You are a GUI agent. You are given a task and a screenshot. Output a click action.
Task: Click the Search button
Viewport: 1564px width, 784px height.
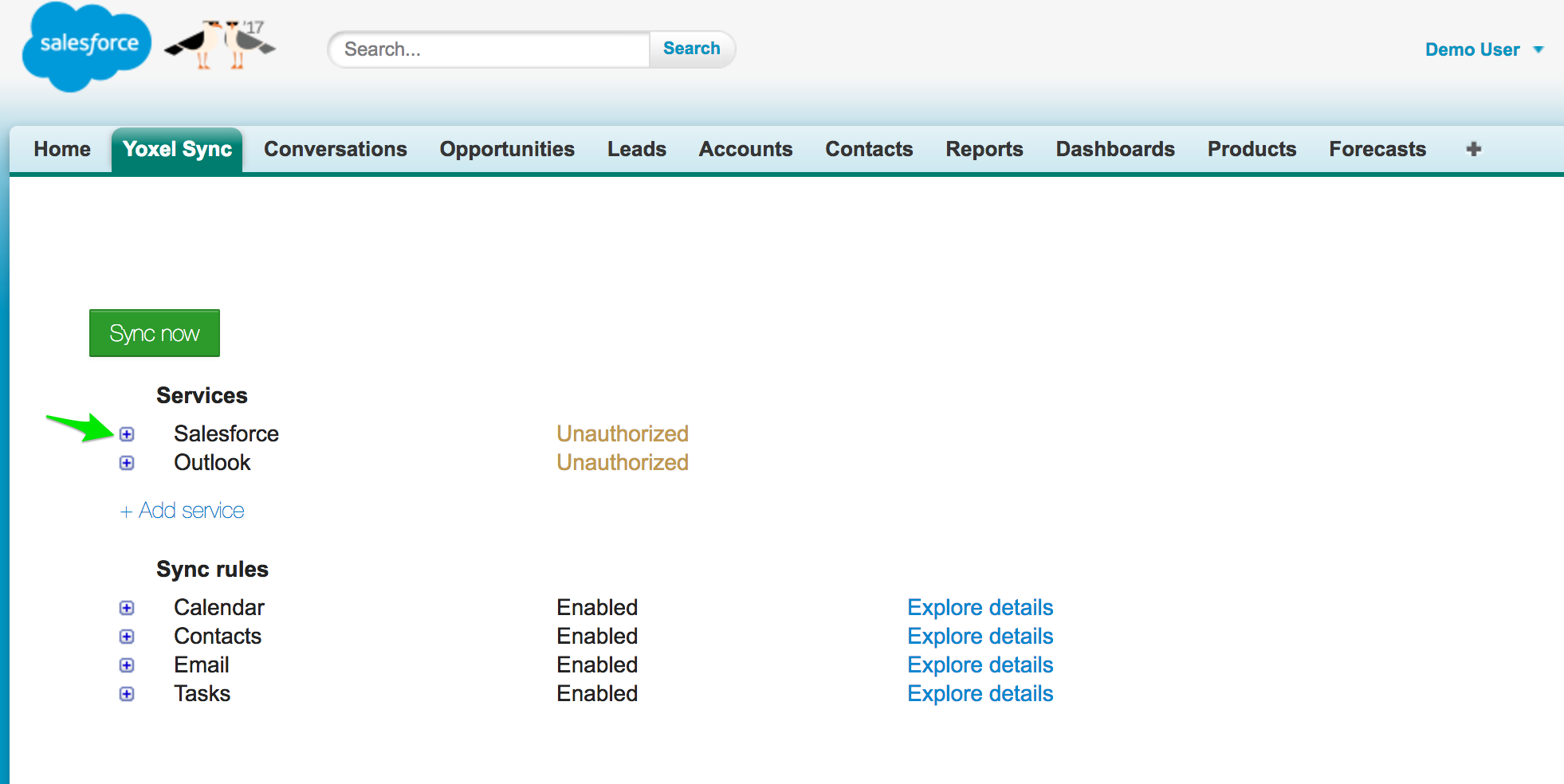pos(691,49)
